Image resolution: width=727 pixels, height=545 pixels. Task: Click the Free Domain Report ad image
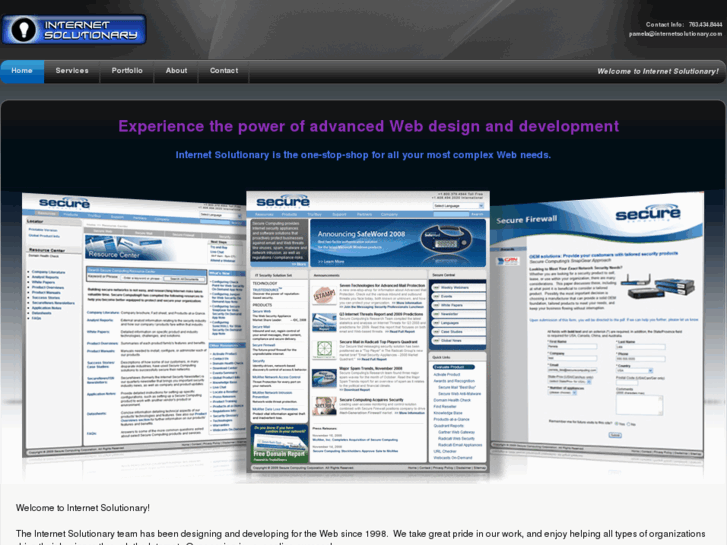point(279,443)
